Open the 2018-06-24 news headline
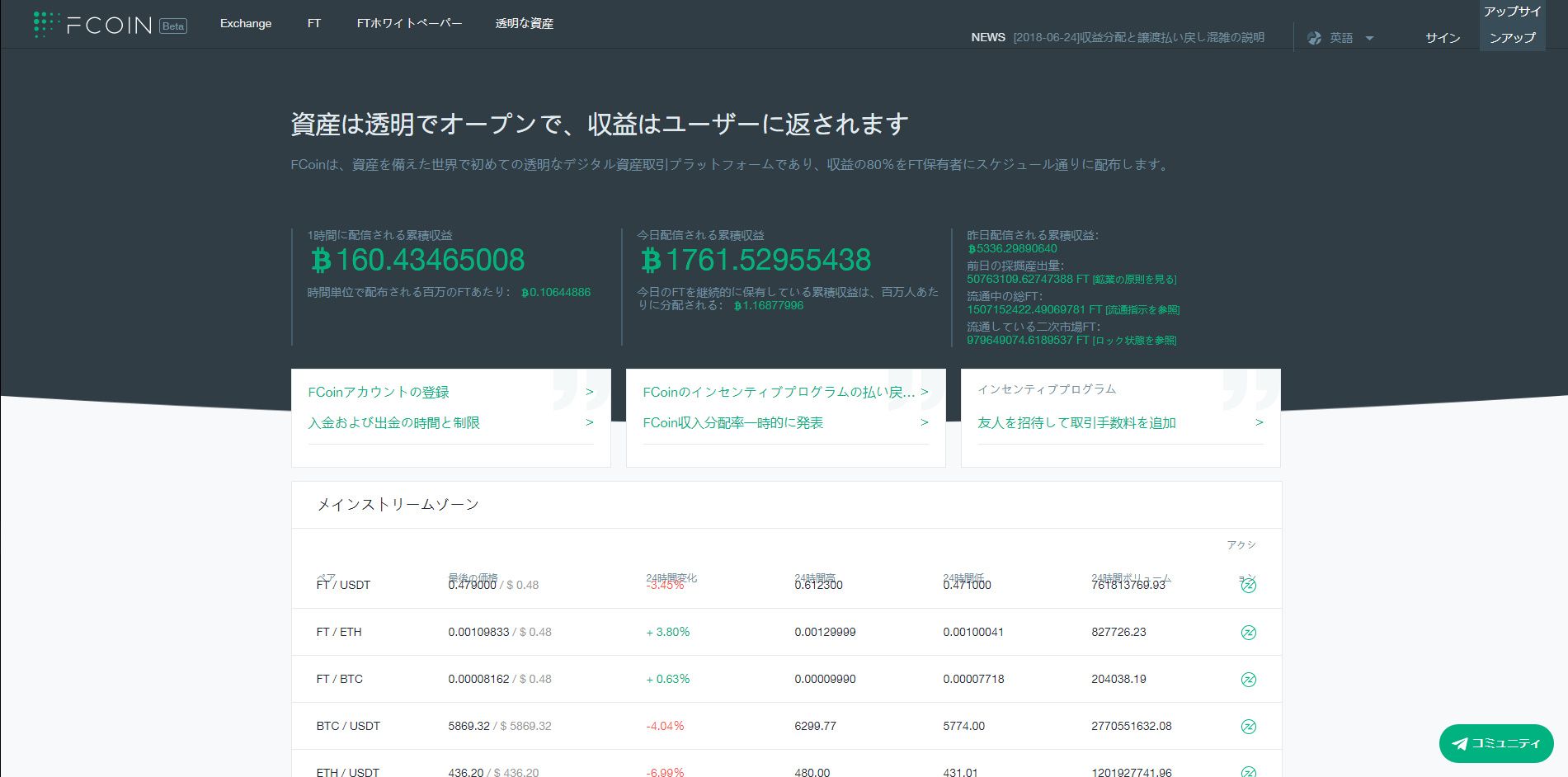 pos(1138,37)
